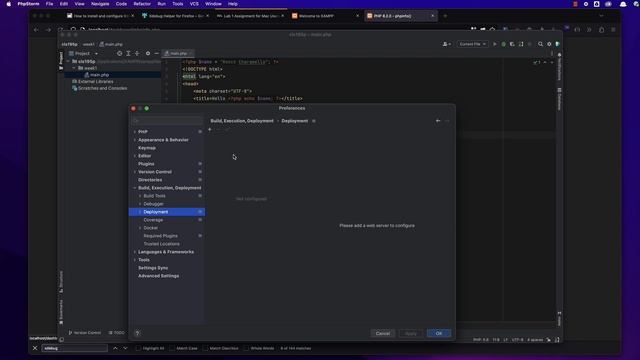Open the TODO tool window button
This screenshot has width=640, height=360.
[x=116, y=333]
